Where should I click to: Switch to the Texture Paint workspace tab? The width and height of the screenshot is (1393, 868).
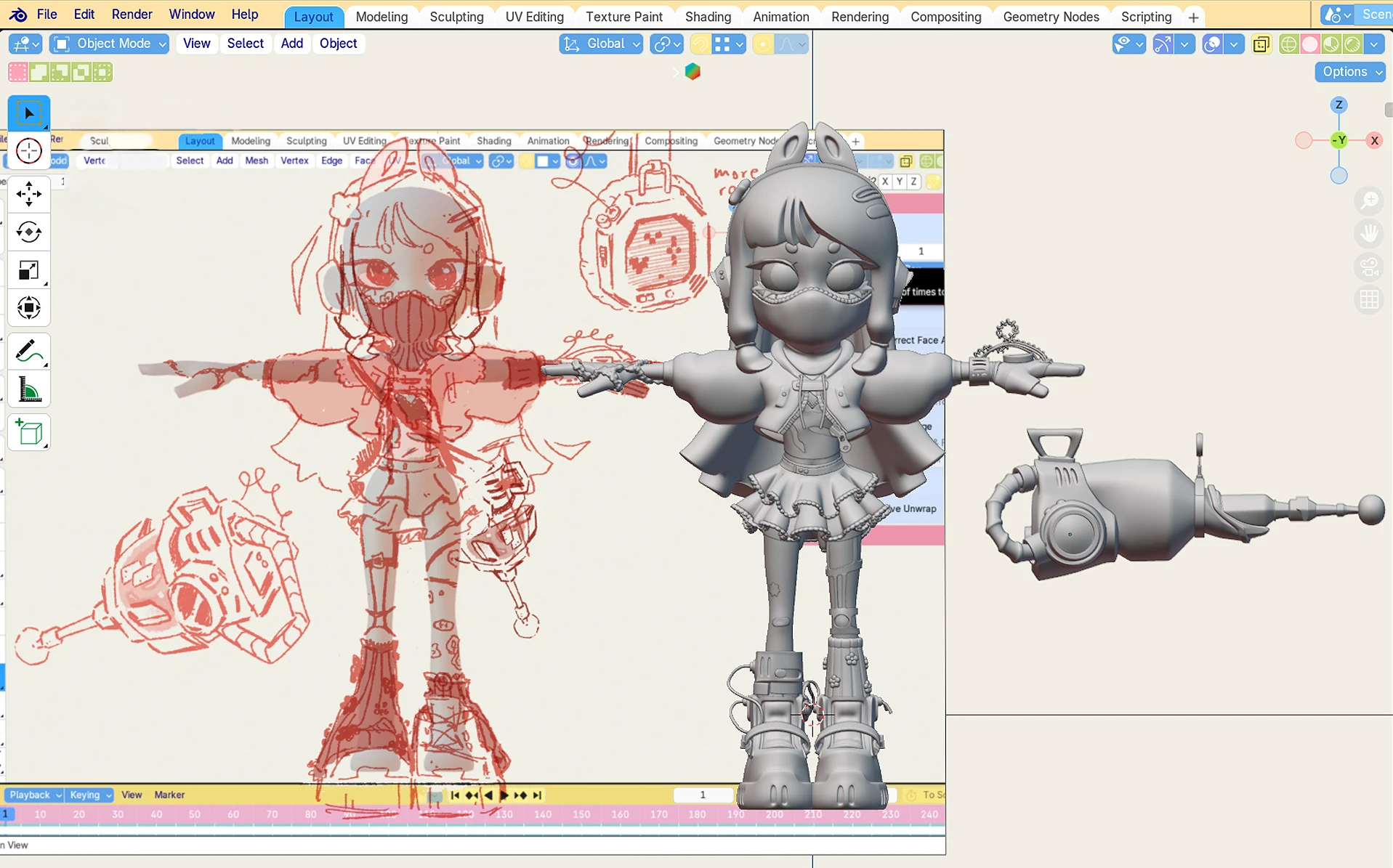624,17
